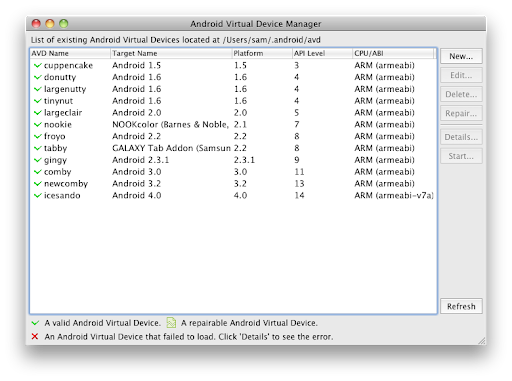Click the NOOKcolor (Barnes & Noble target cell
This screenshot has height=381, width=512.
(171, 125)
